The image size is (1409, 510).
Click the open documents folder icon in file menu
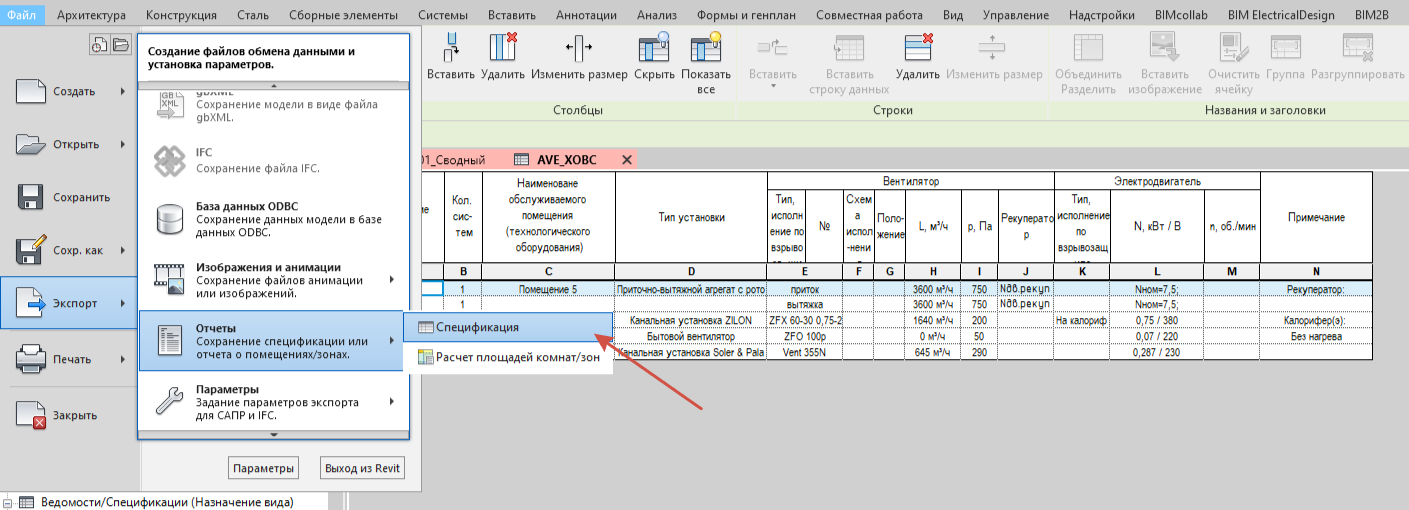click(x=120, y=44)
